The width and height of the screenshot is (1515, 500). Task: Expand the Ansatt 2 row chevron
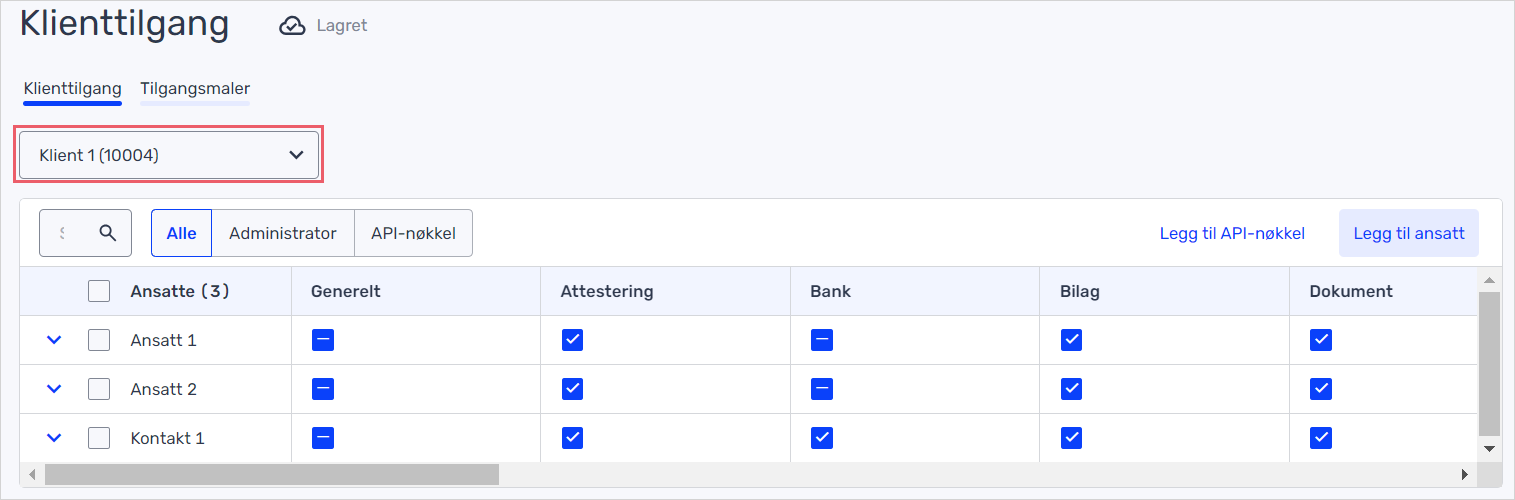point(55,389)
